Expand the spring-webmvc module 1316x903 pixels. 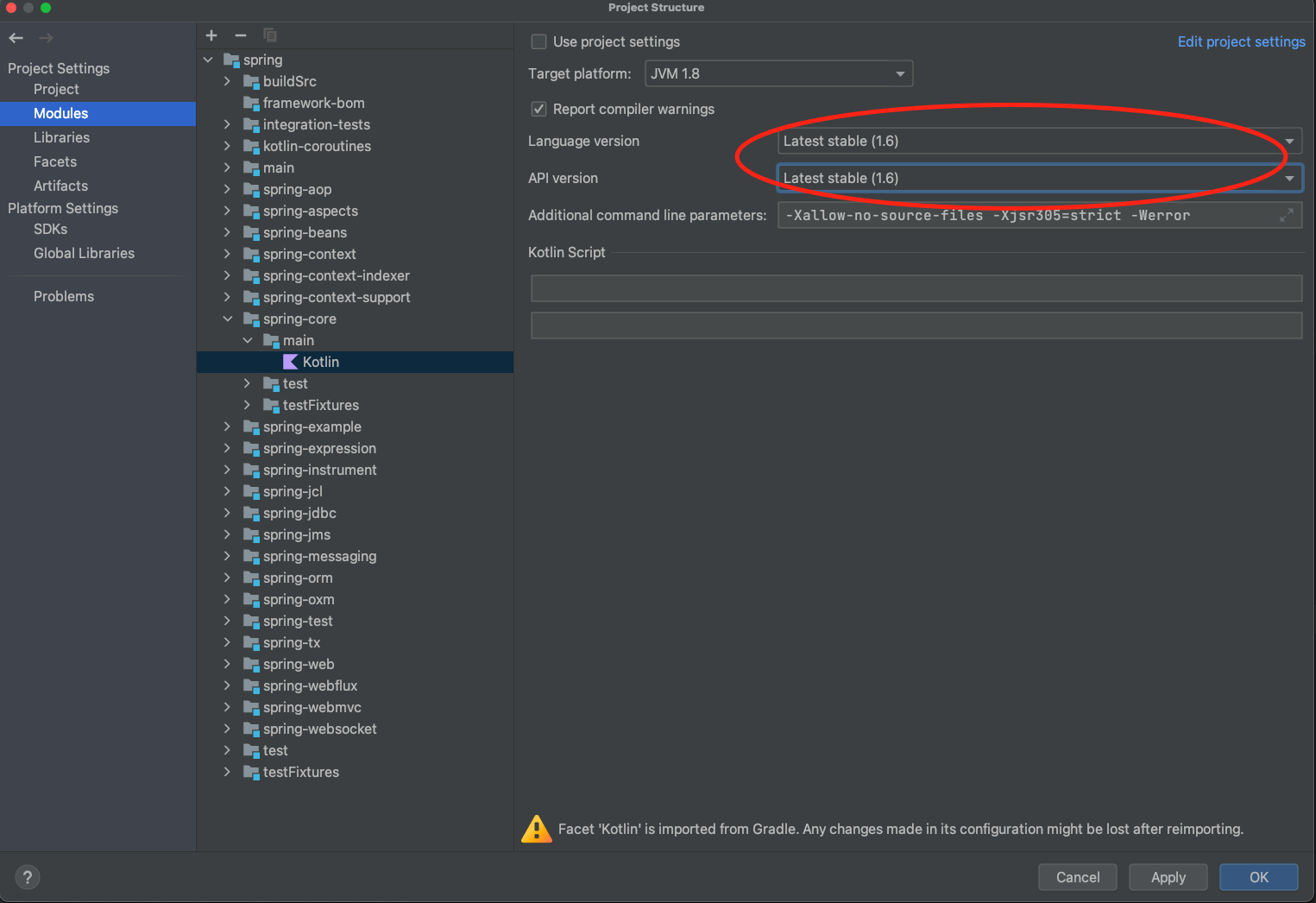227,707
